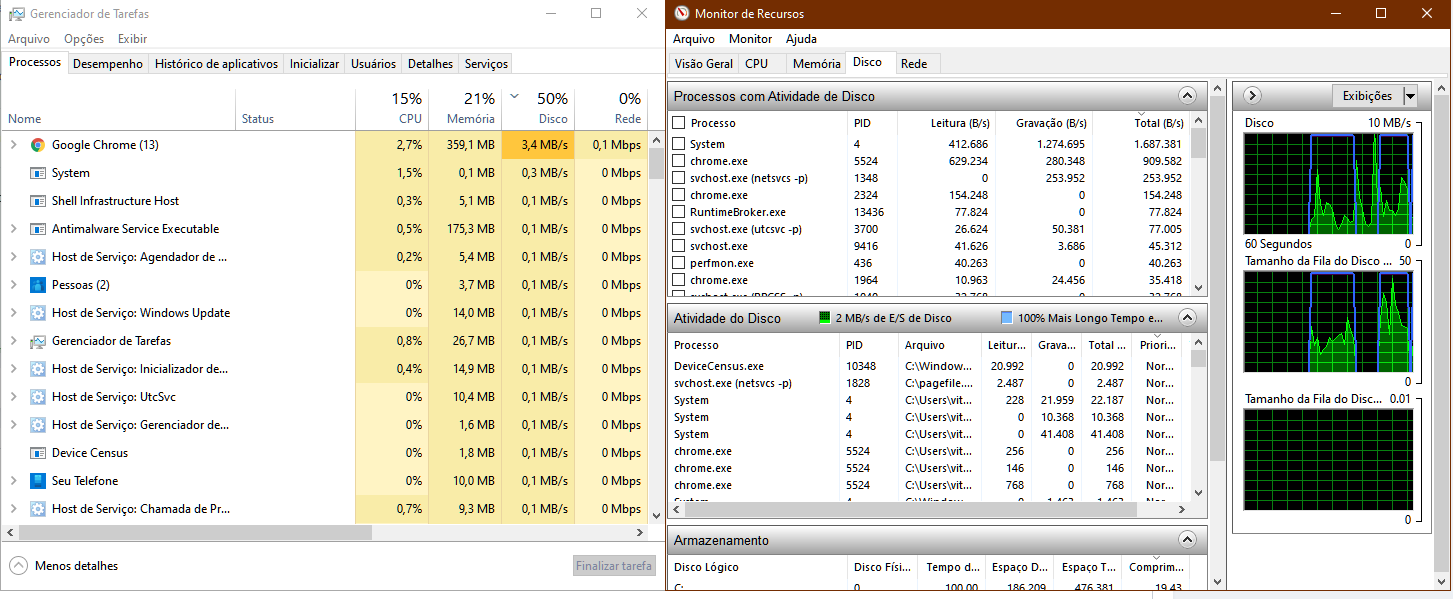Screen dimensions: 1453x599
Task: Switch to the Rede tab in Monitor de Recursos
Action: (x=914, y=64)
